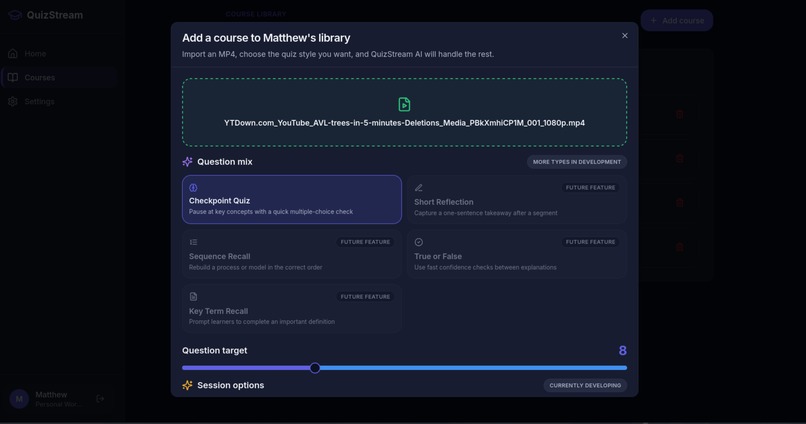Screen dimensions: 806x424
Task: Click the pencil icon on Short Reflection
Action: point(419,188)
